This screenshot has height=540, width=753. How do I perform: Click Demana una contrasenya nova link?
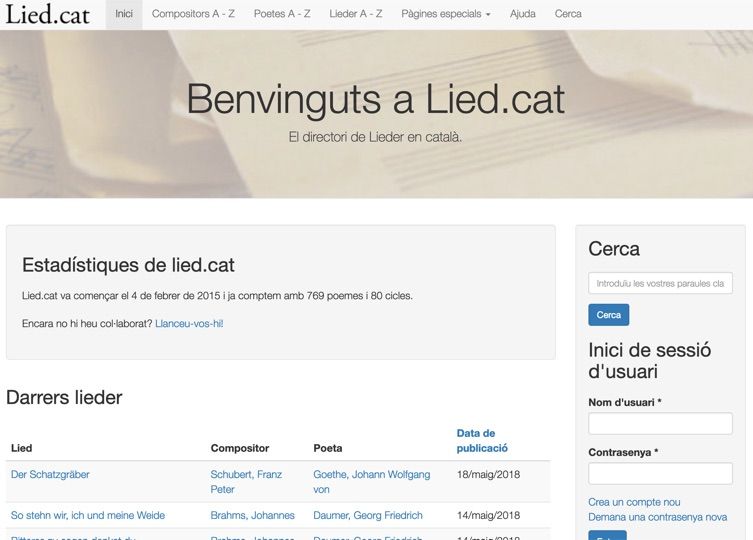pos(657,517)
